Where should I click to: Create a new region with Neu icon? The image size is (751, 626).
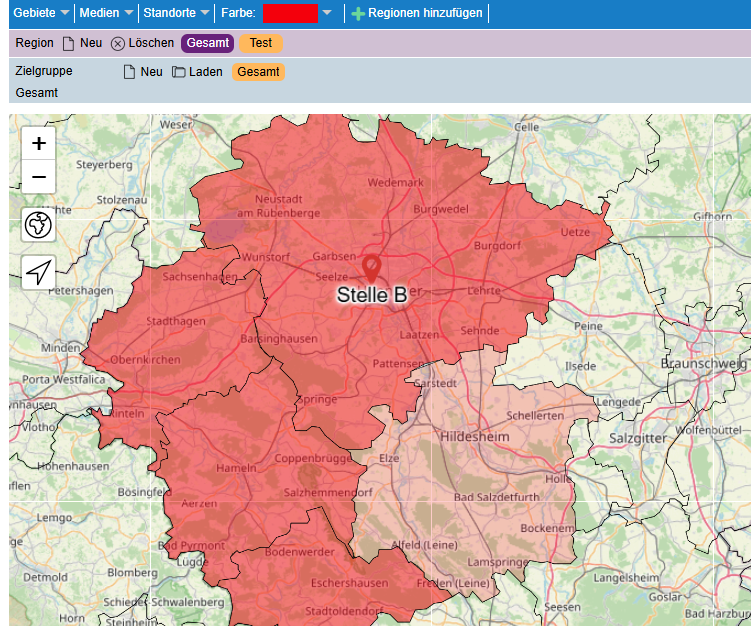pos(82,44)
